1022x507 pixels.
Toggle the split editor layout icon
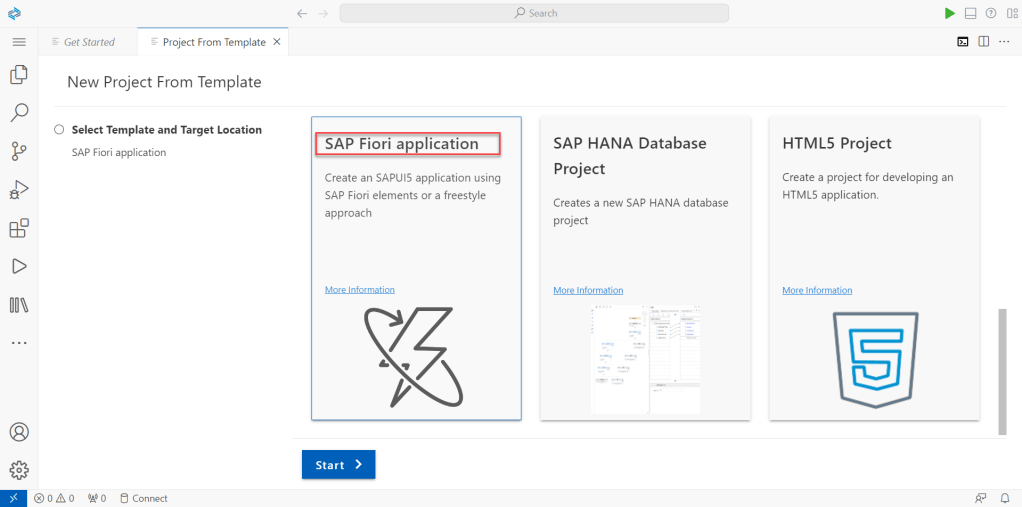click(984, 41)
